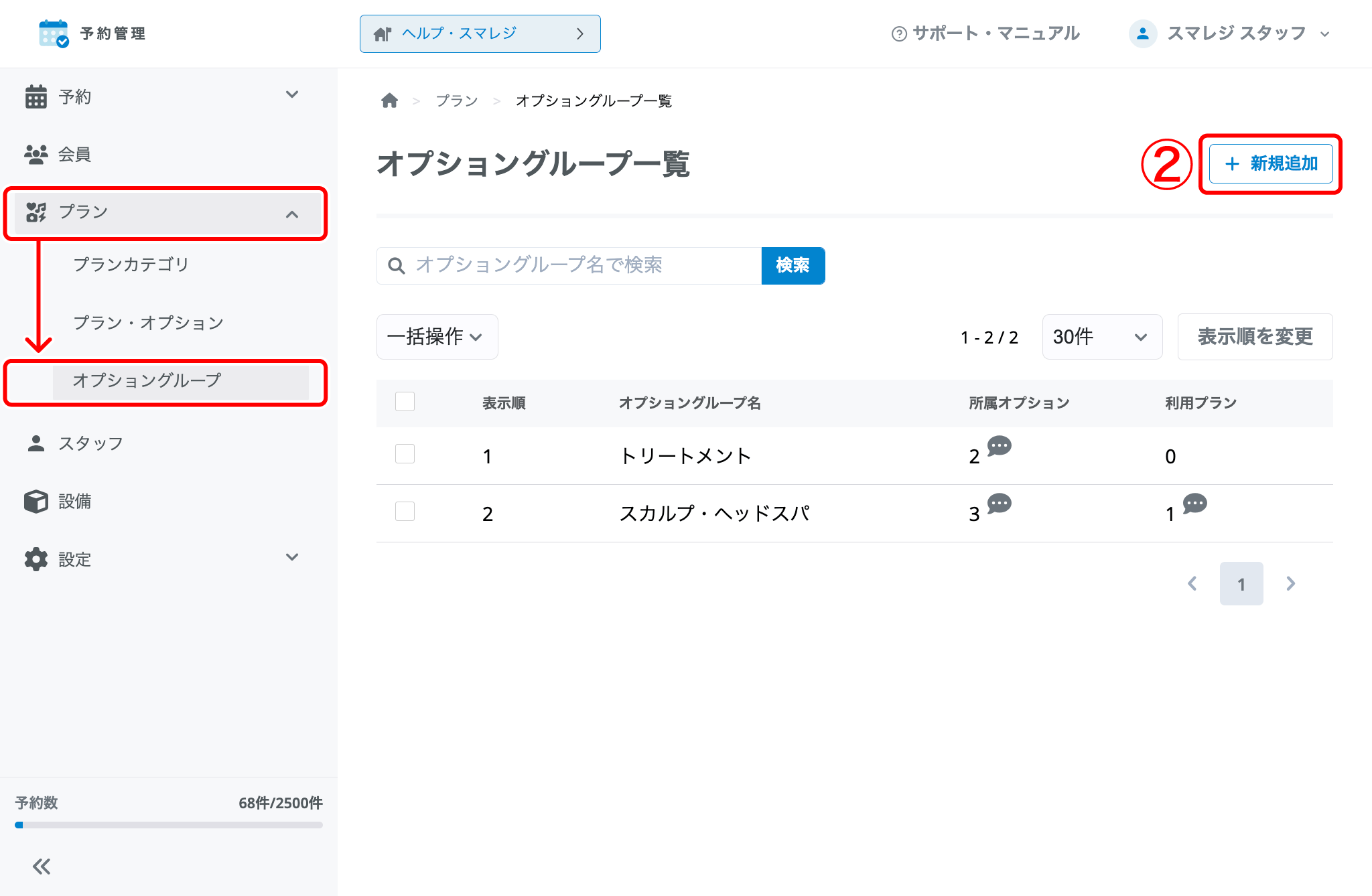Screen dimensions: 1372x896
Task: Expand the 予約 menu chevron
Action: tap(292, 94)
